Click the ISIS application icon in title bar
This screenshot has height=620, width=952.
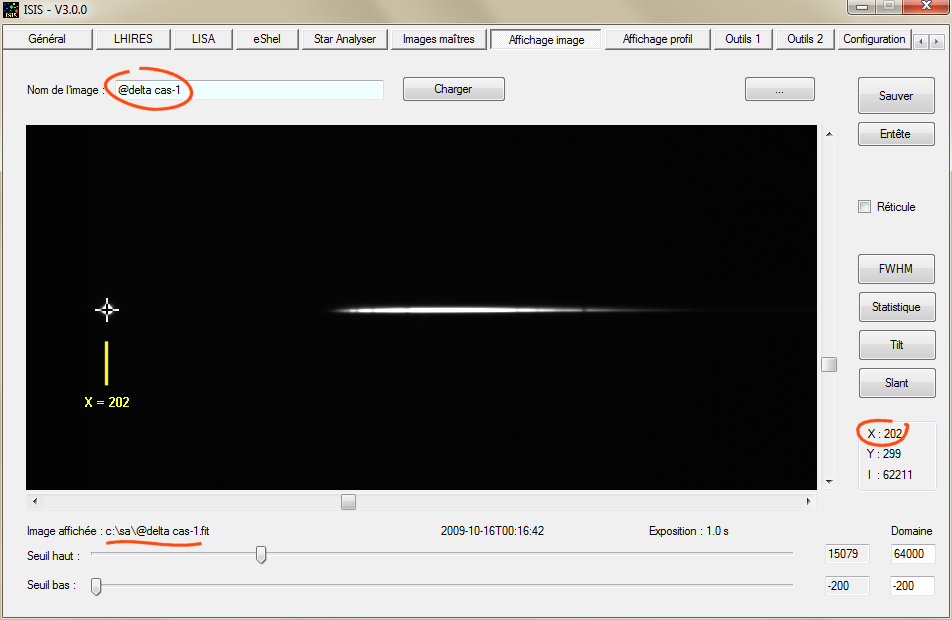pos(12,9)
